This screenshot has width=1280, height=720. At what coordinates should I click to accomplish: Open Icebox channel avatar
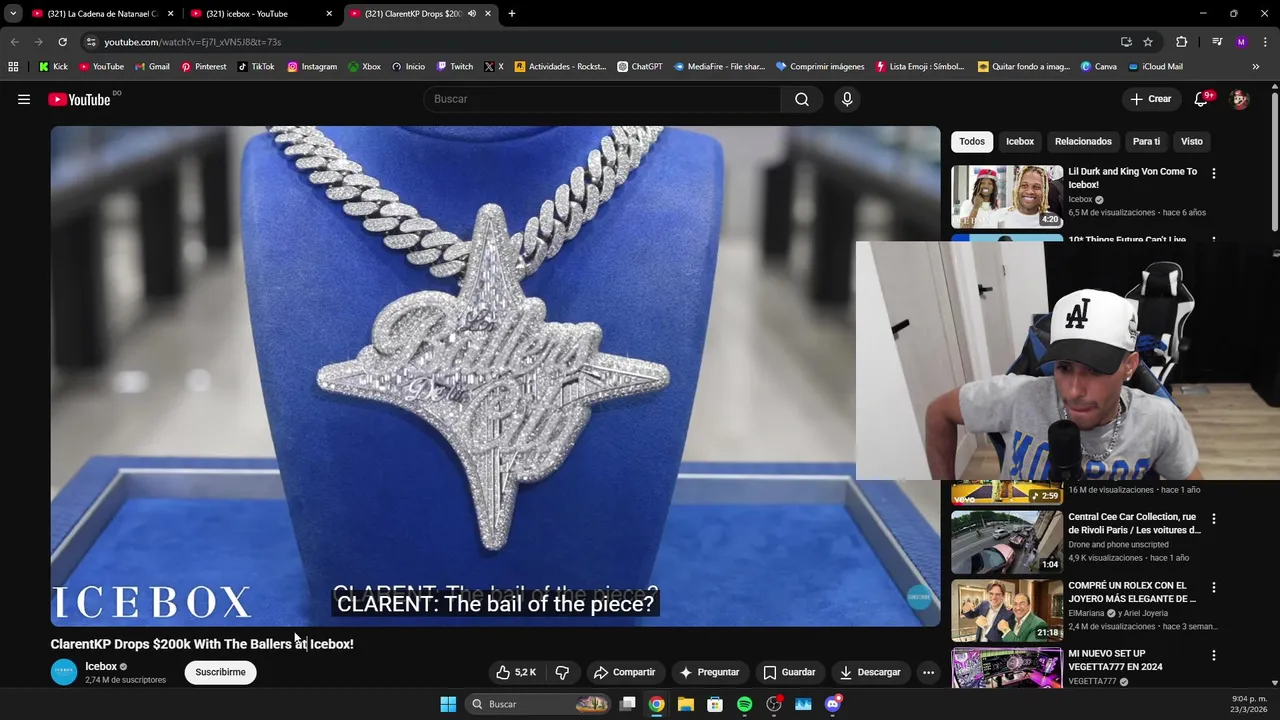pos(64,672)
